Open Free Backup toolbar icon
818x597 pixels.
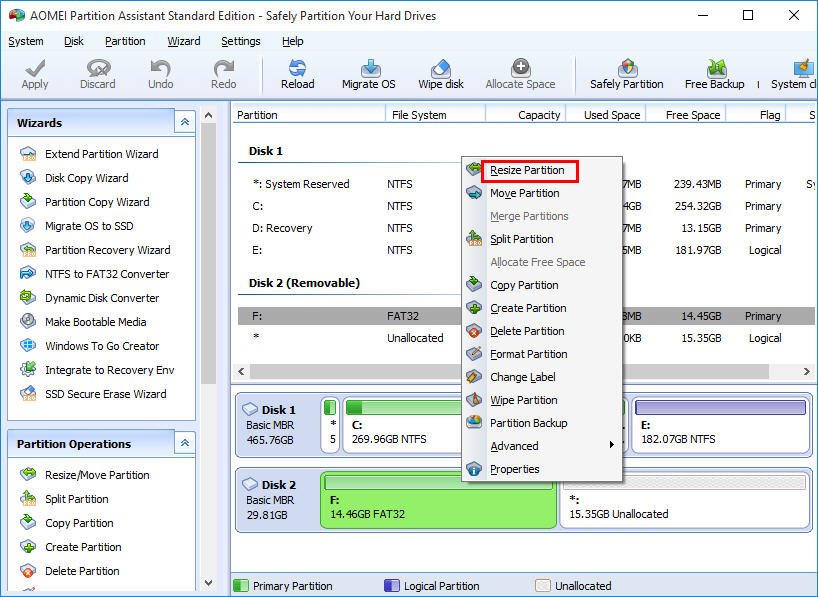[x=715, y=68]
